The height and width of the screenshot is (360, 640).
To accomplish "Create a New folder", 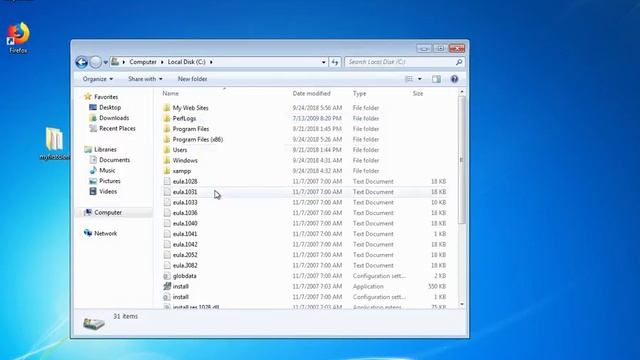I will point(193,79).
